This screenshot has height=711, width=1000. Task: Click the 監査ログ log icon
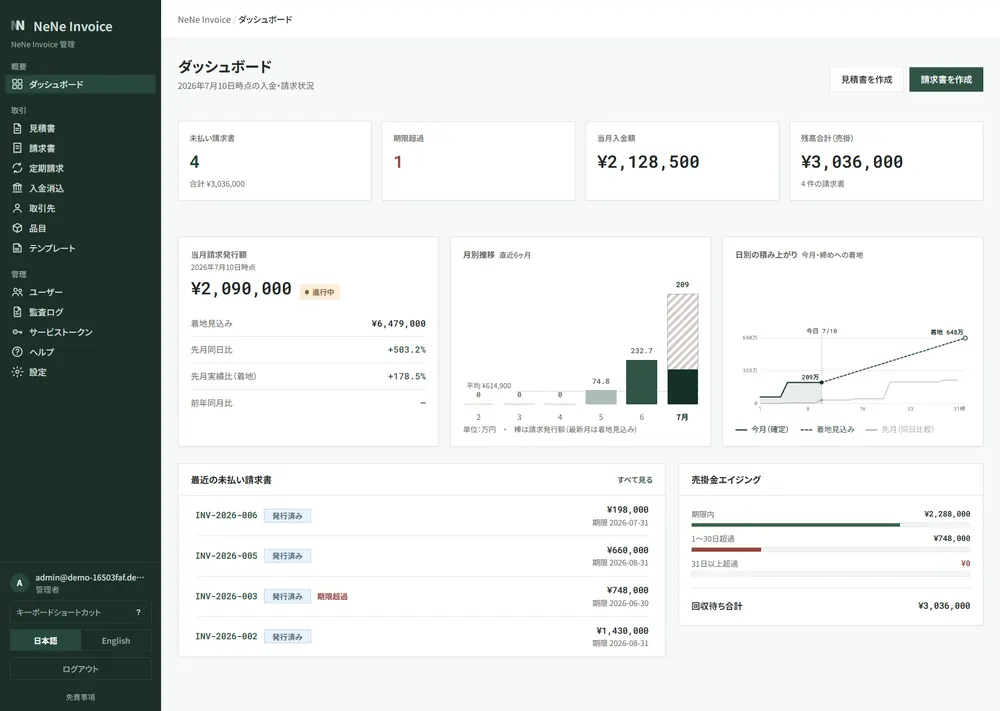coord(17,312)
